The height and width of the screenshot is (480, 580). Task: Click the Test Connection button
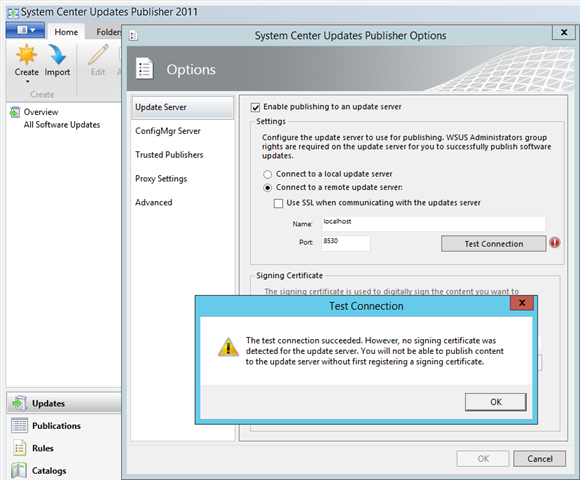[493, 244]
